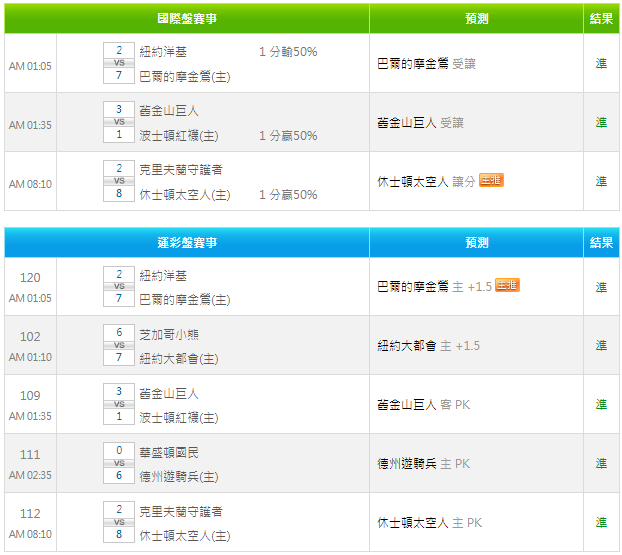Click the prediction 舊金山巨人 受讓
This screenshot has width=622, height=555.
click(420, 123)
